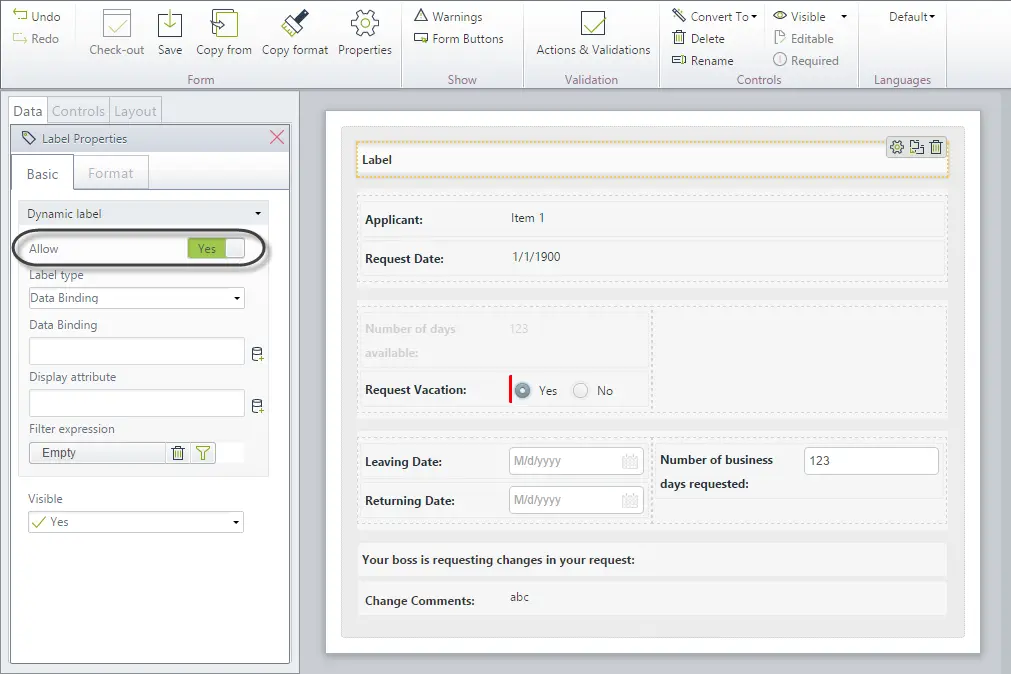Collapse the Dynamic label section

point(258,213)
